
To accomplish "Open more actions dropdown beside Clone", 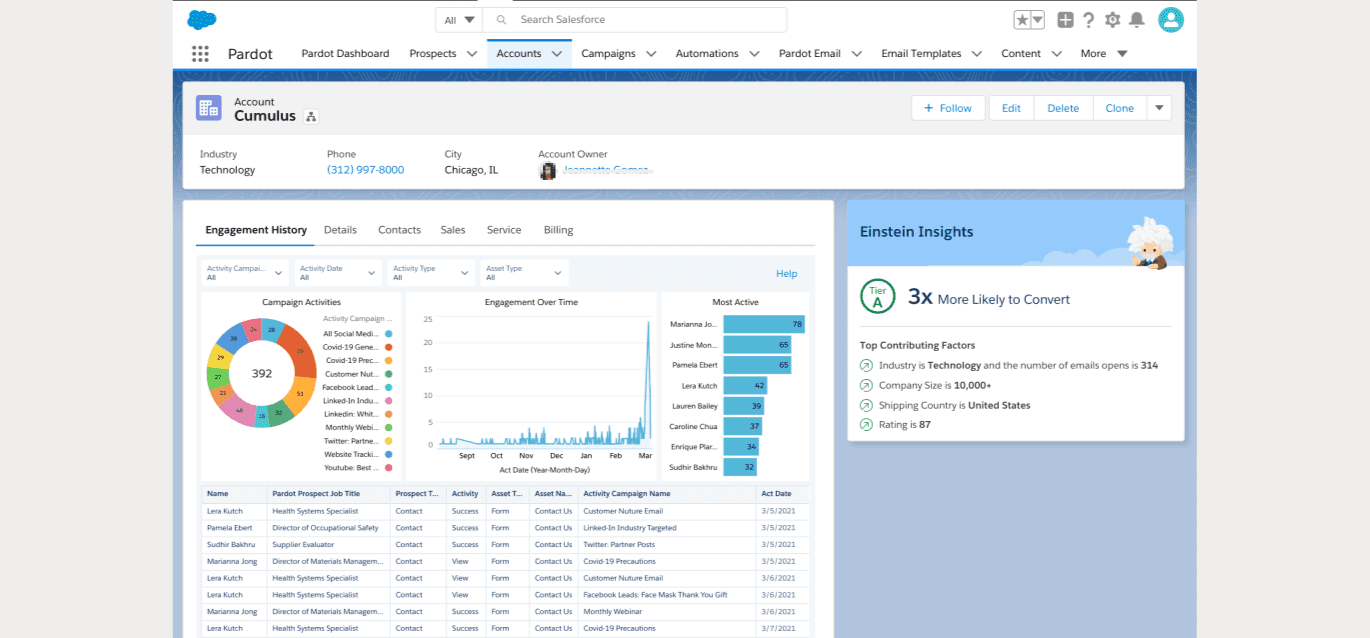I will click(x=1159, y=108).
